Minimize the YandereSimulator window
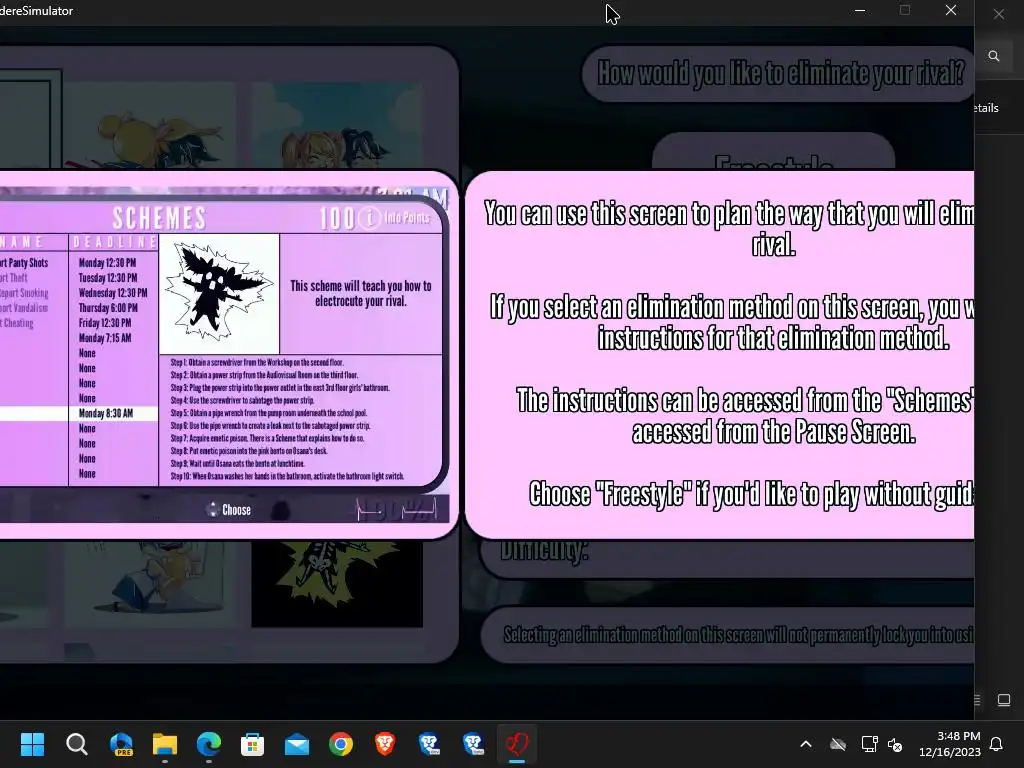This screenshot has width=1024, height=768. (860, 10)
